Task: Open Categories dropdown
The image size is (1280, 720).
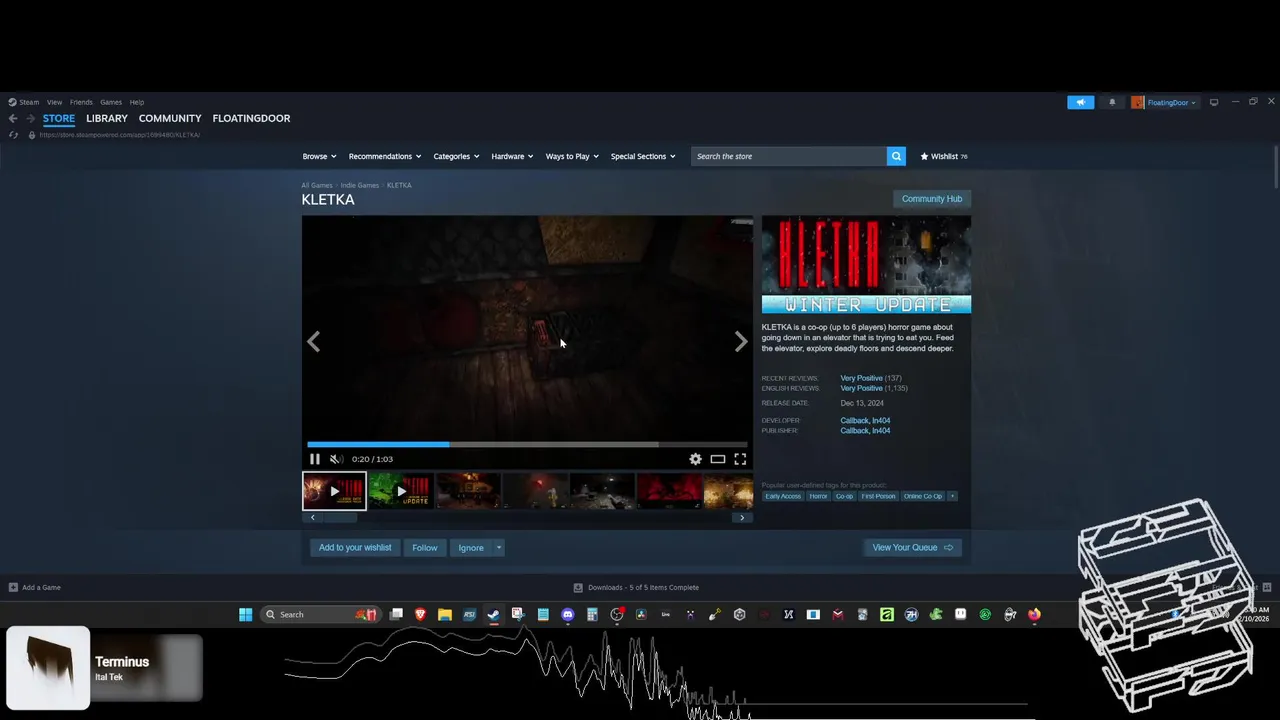Action: (x=456, y=156)
